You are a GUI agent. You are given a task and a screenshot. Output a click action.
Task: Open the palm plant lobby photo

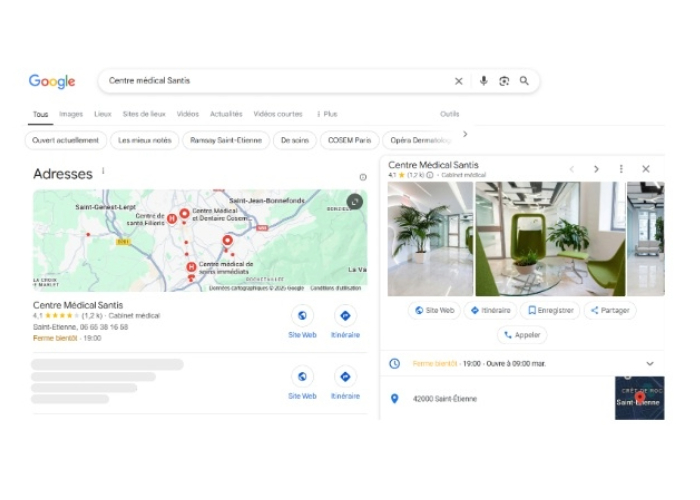point(430,239)
